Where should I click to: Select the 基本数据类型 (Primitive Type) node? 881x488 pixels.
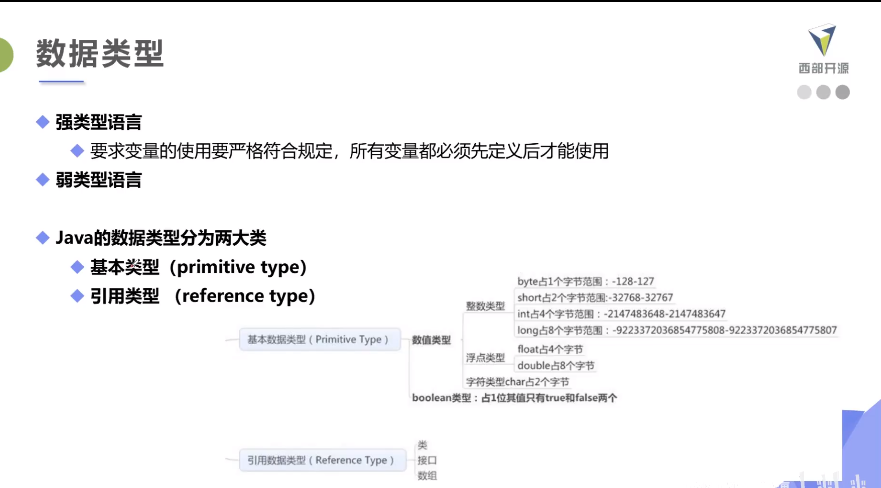point(320,339)
